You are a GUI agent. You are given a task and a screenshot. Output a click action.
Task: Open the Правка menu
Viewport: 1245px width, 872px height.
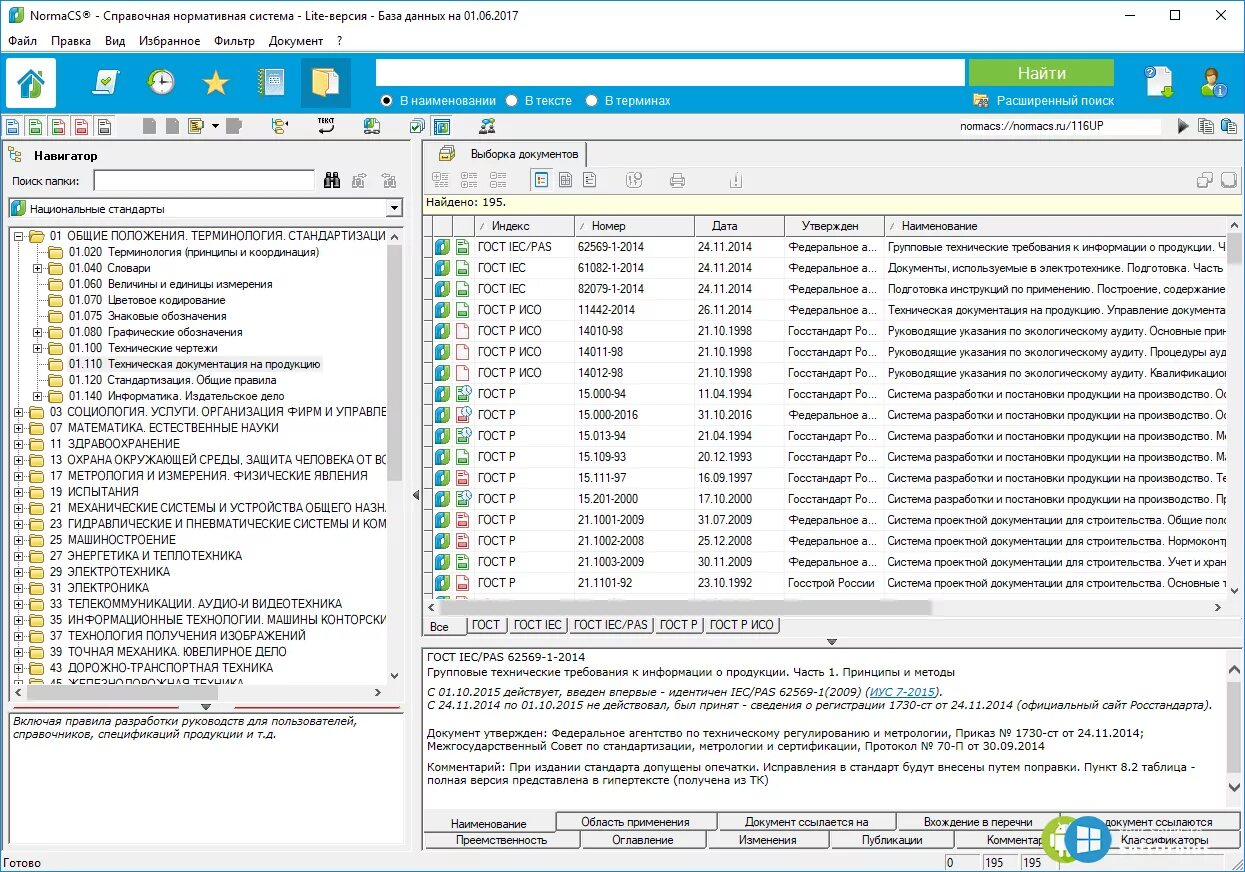70,41
